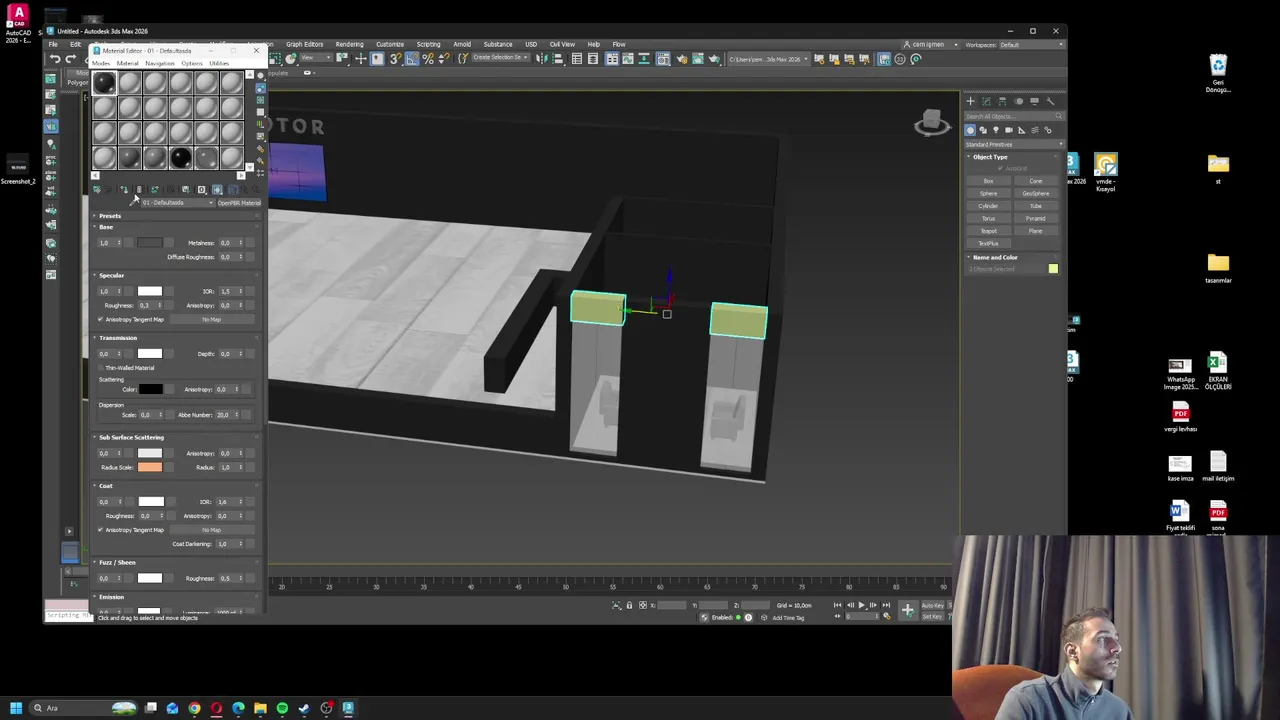1280x720 pixels.
Task: Click the Undo arrow in main toolbar
Action: point(55,59)
